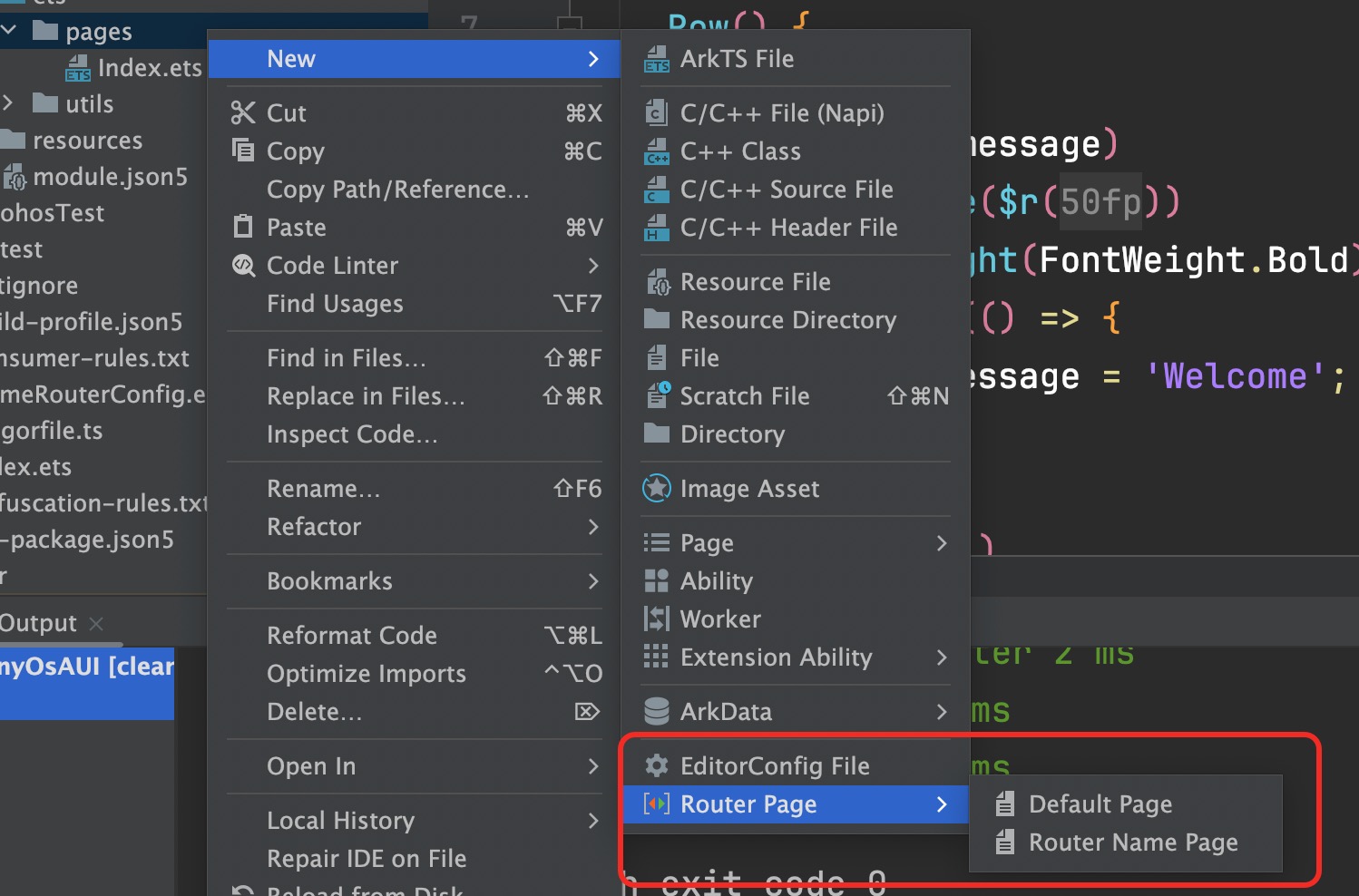The image size is (1359, 896).
Task: Select the resources folder in project tree
Action: [x=73, y=141]
